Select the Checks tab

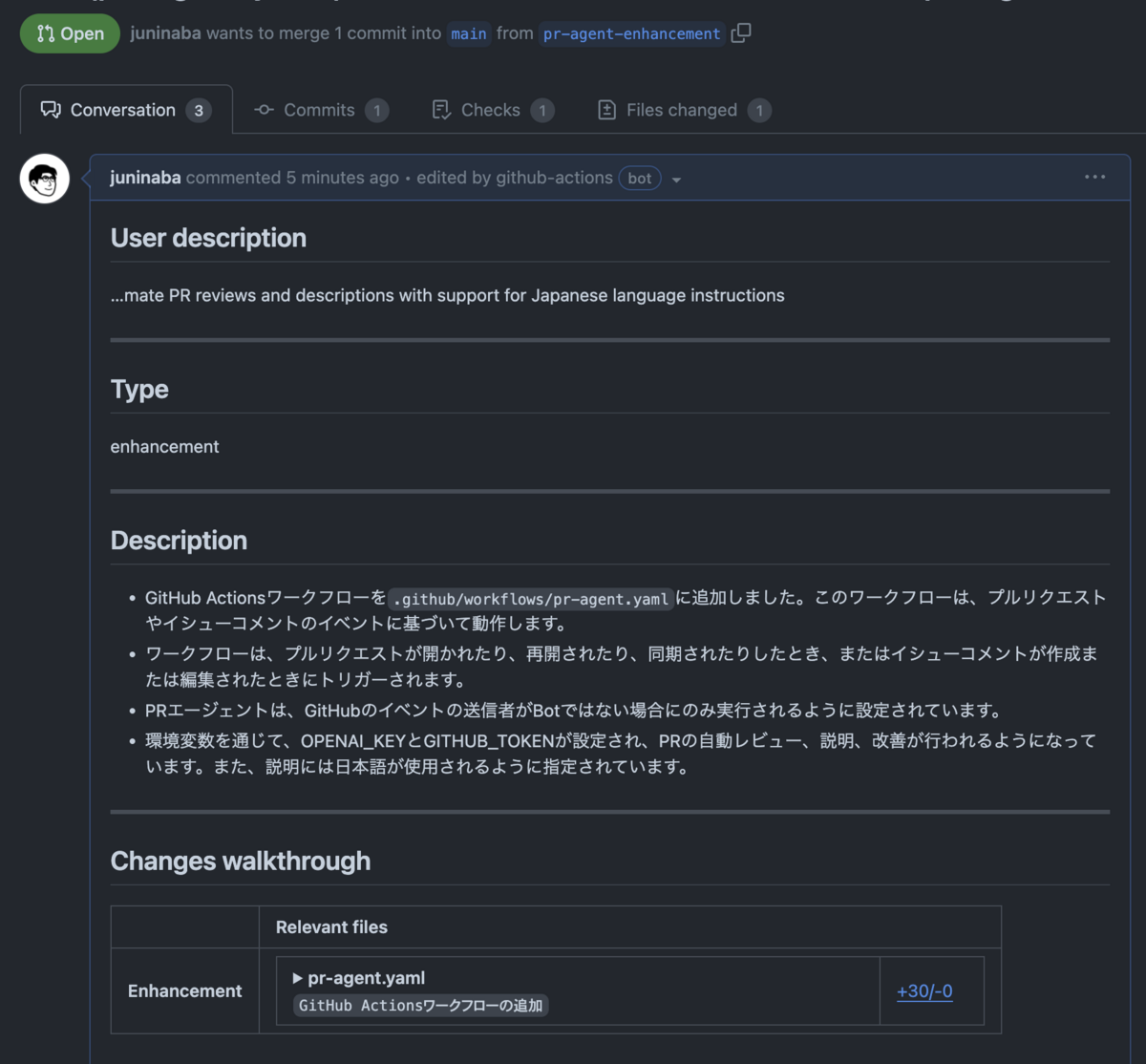(x=489, y=109)
